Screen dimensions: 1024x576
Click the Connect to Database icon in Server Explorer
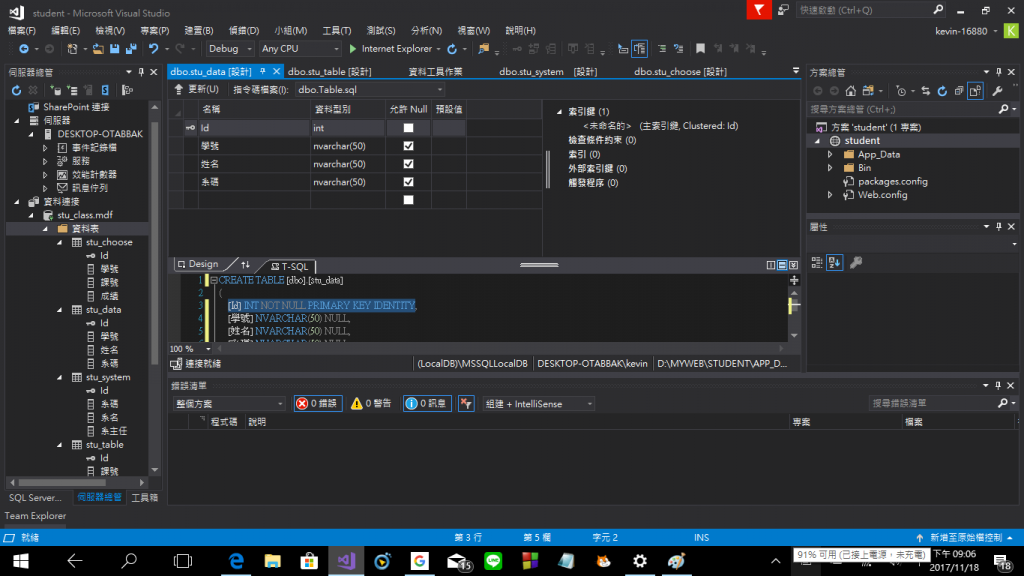pos(56,90)
